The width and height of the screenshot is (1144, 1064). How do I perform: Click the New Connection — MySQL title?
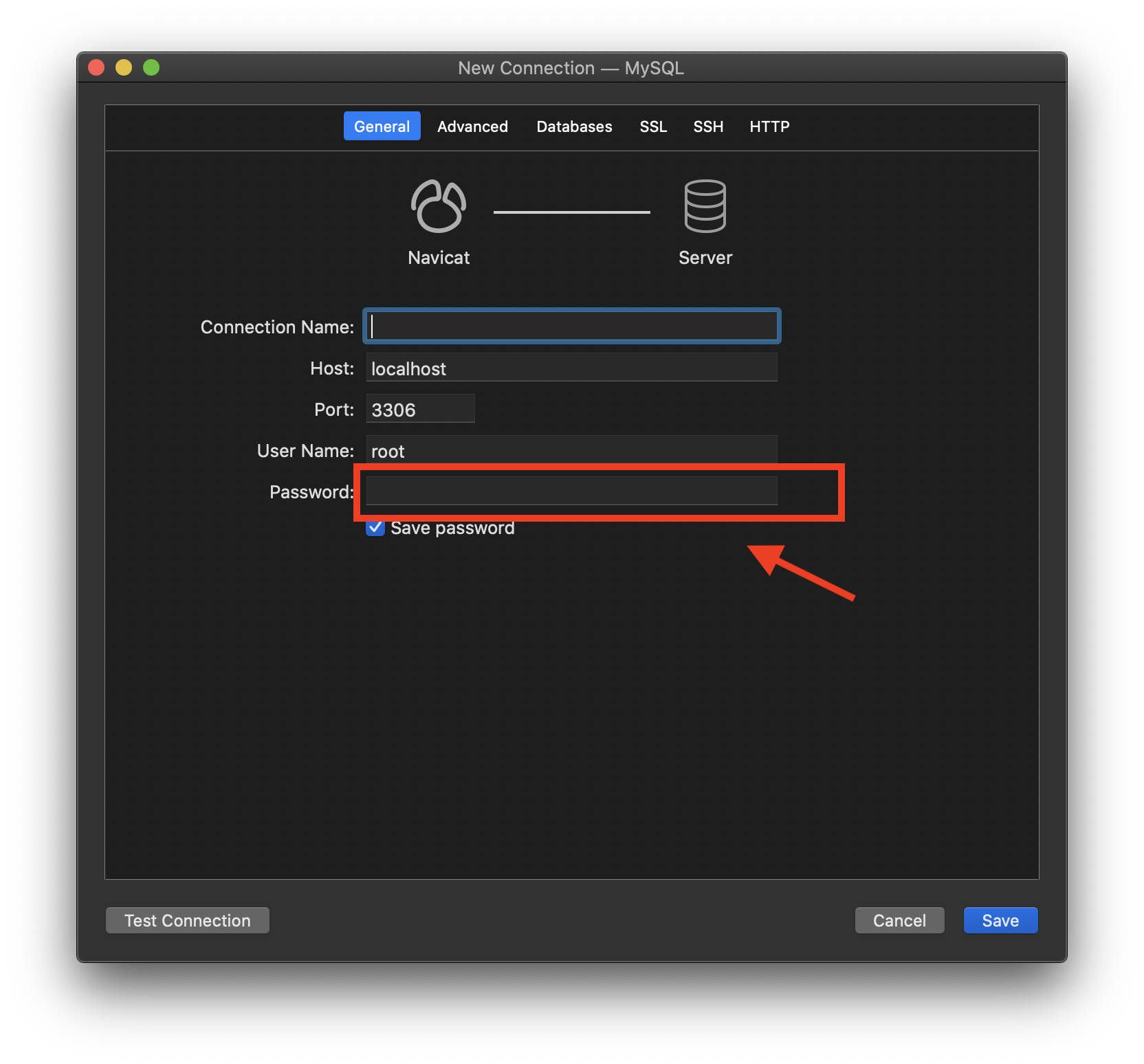[x=571, y=68]
